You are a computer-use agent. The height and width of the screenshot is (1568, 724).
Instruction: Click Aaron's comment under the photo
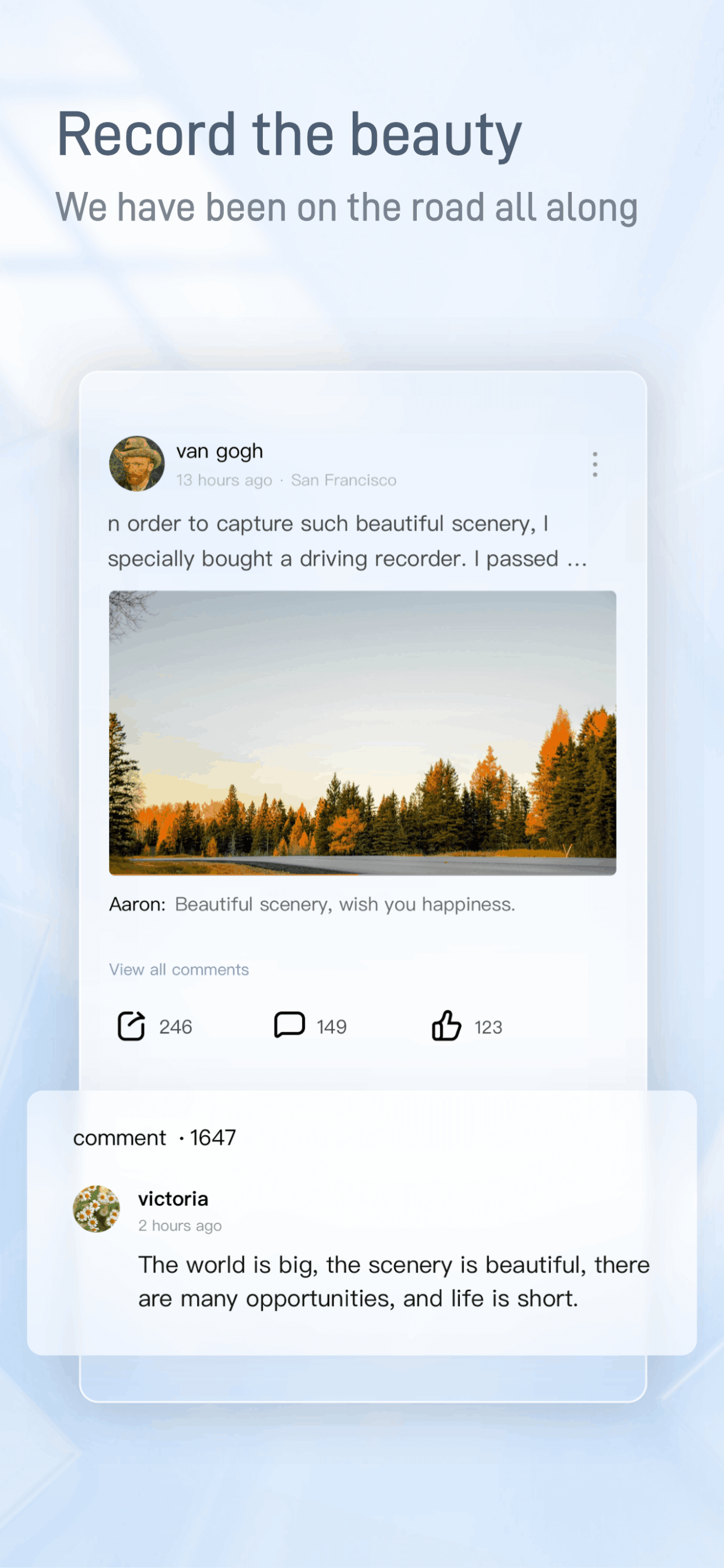pyautogui.click(x=312, y=905)
